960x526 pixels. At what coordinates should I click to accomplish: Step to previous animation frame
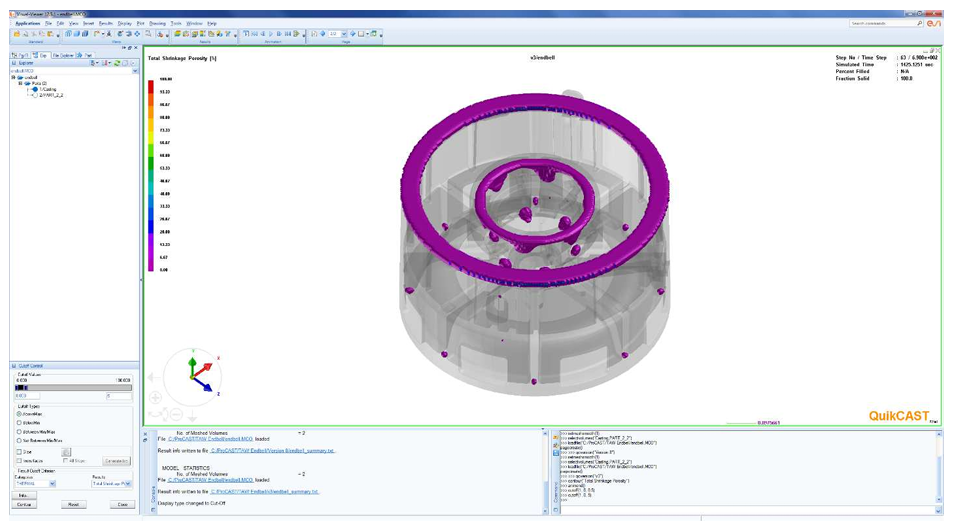point(263,34)
